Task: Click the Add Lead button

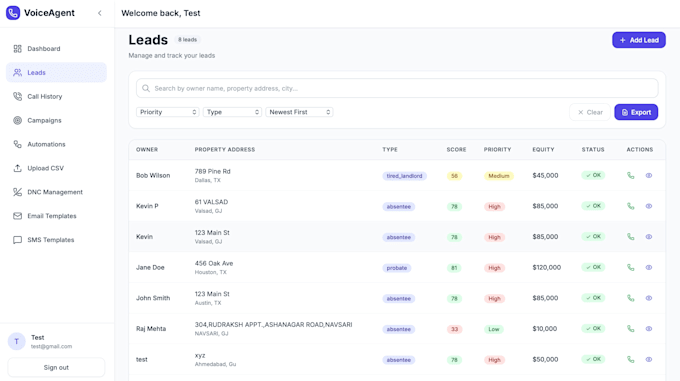Action: click(x=639, y=40)
